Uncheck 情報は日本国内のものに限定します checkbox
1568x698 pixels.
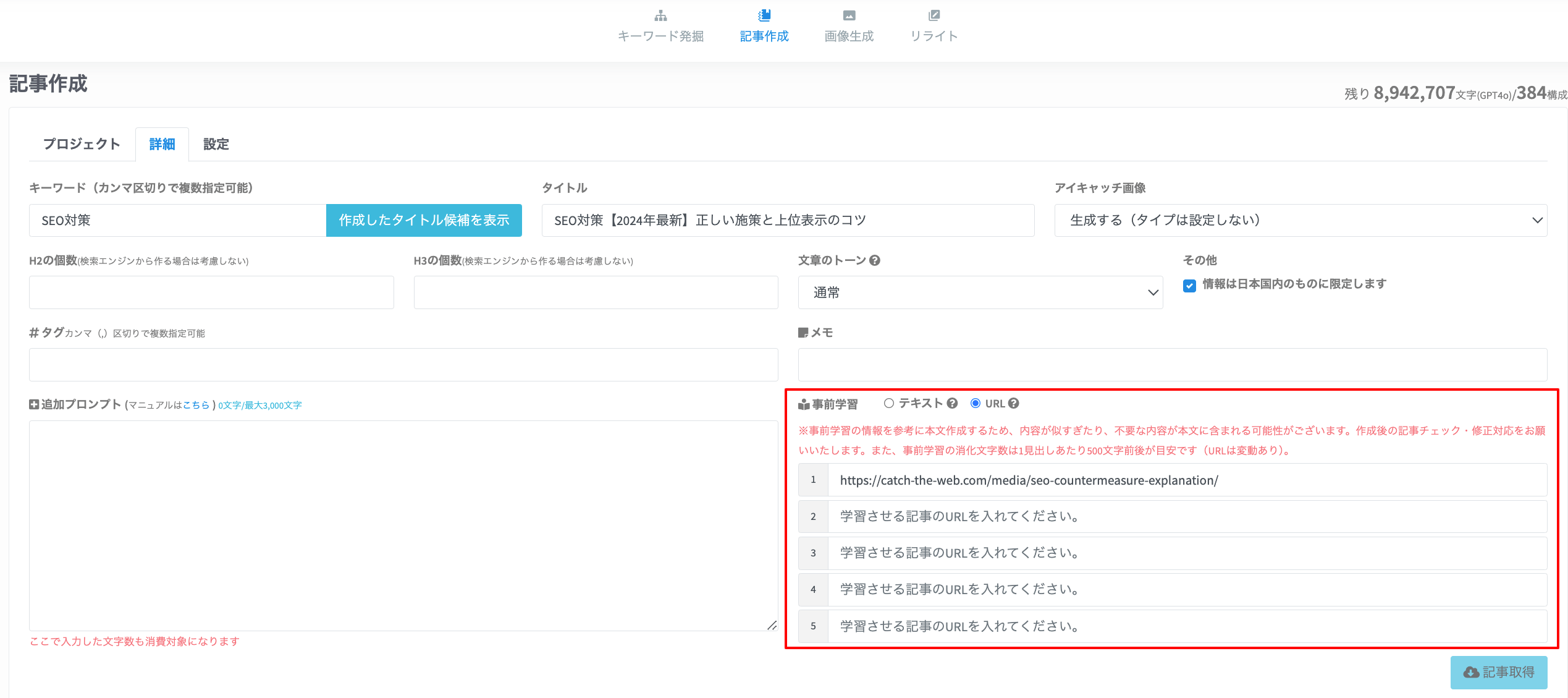(1189, 285)
